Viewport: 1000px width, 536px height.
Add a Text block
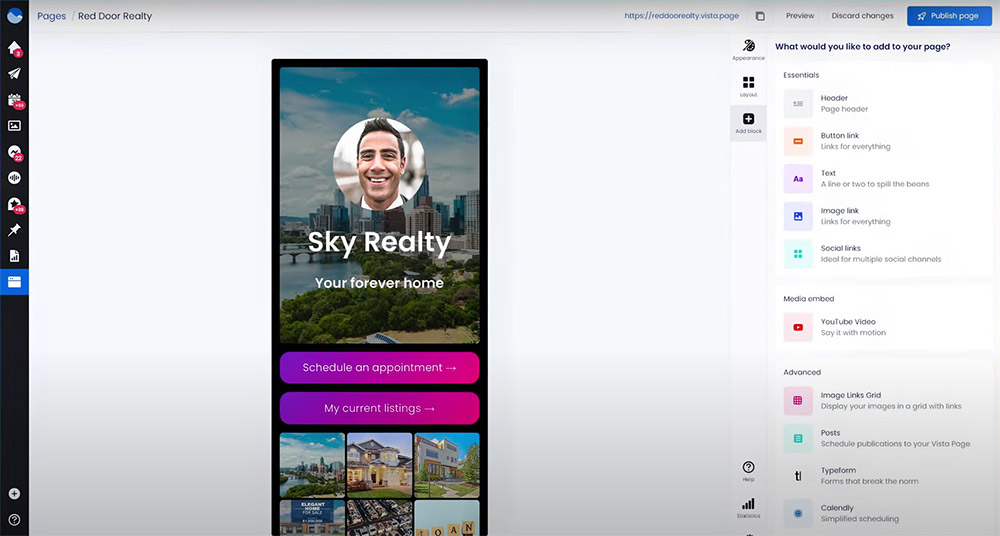883,179
